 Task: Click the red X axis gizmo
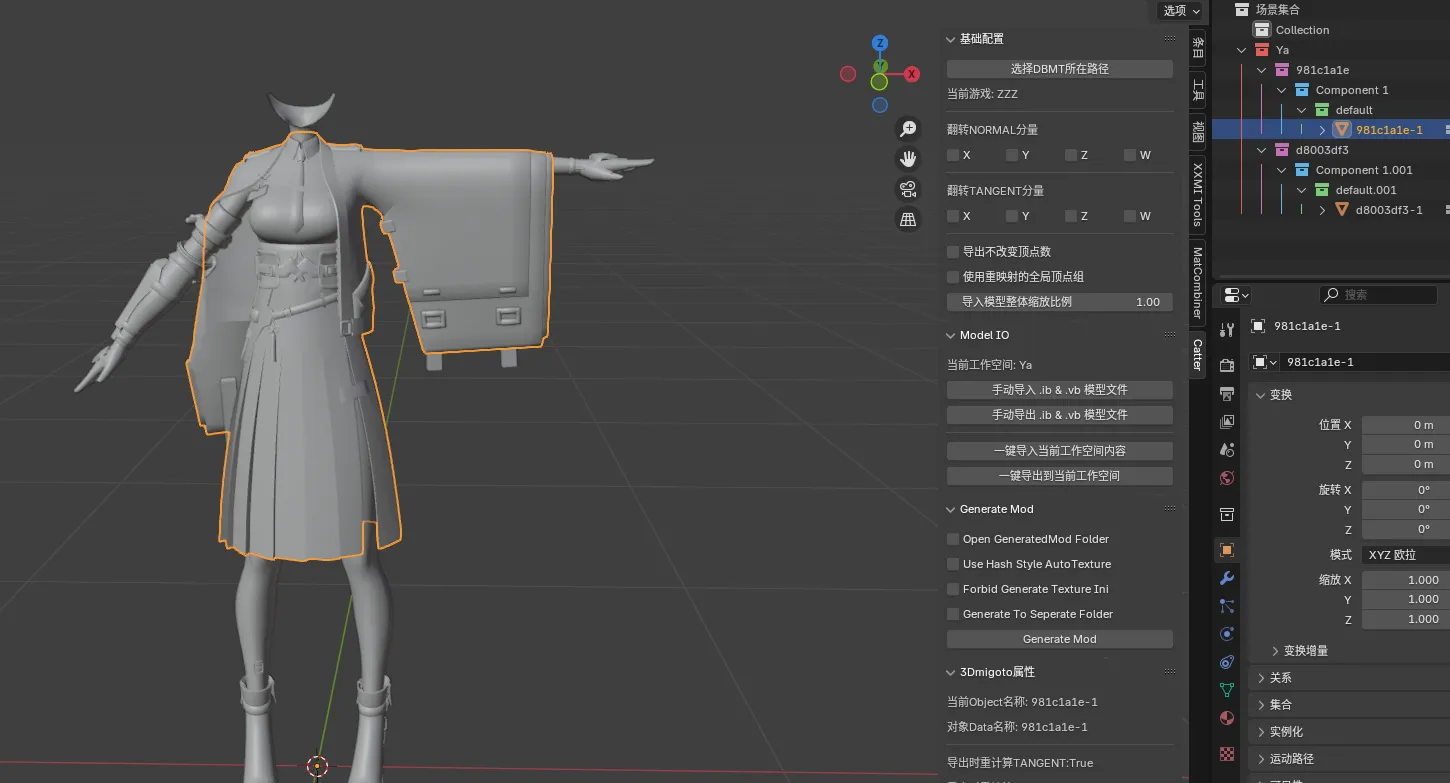pyautogui.click(x=912, y=74)
